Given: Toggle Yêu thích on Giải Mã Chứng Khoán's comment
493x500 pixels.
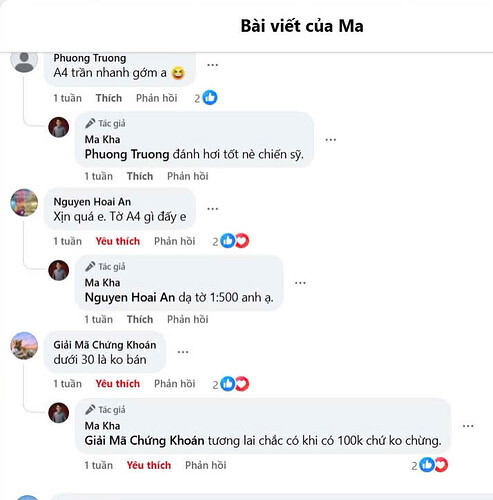Looking at the screenshot, I should pyautogui.click(x=118, y=384).
